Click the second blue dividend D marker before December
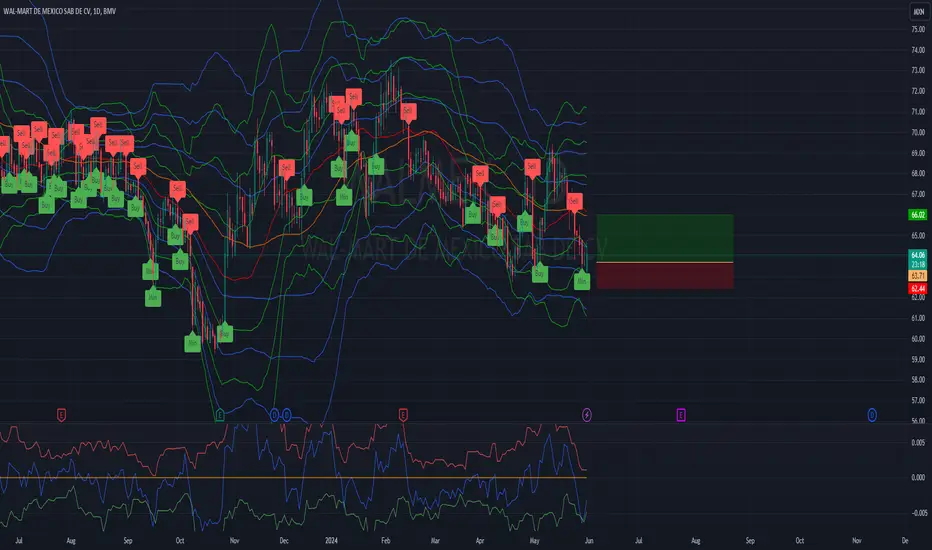 pyautogui.click(x=286, y=414)
